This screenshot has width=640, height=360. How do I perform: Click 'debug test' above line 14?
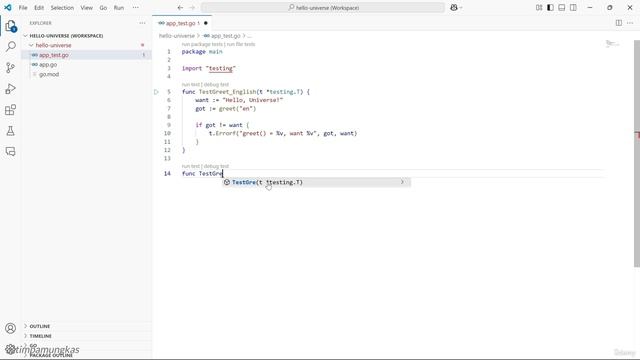[216, 166]
